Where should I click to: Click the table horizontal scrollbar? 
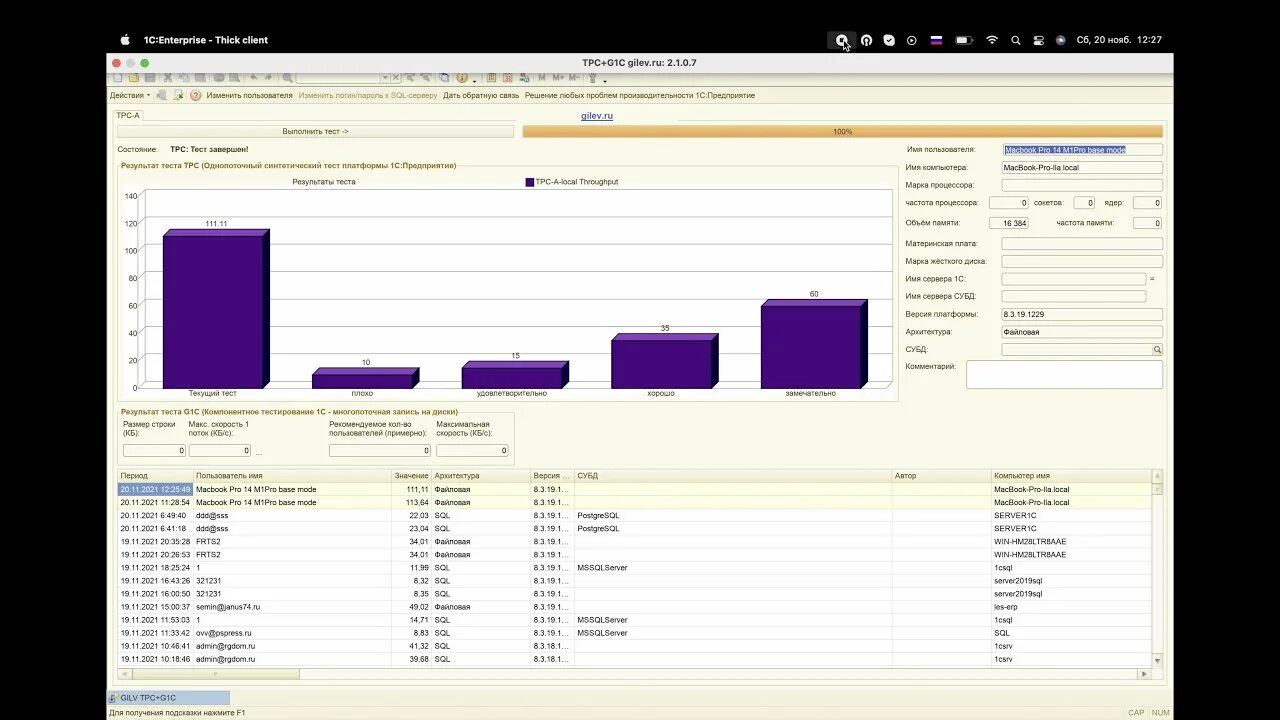click(x=635, y=673)
